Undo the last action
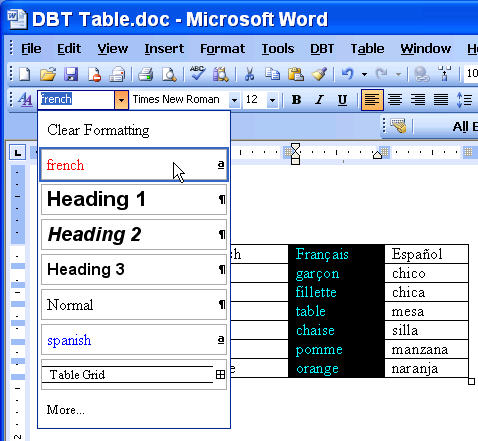 coord(347,74)
